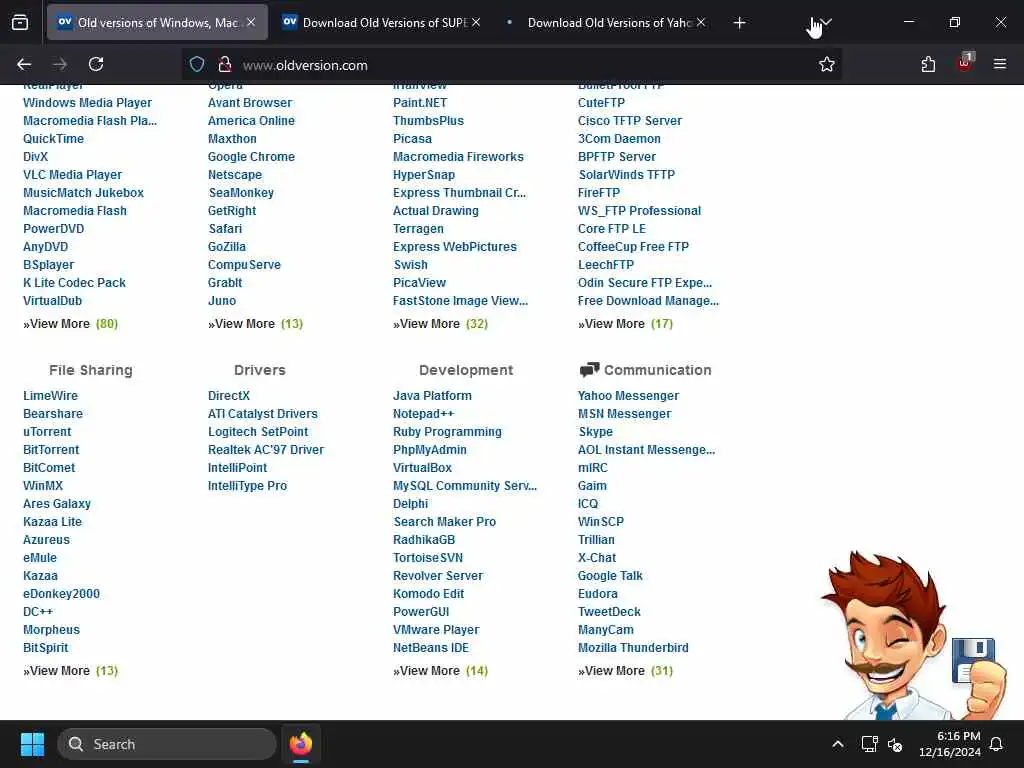Click View More (80) multimedia link
1024x768 pixels.
71,324
